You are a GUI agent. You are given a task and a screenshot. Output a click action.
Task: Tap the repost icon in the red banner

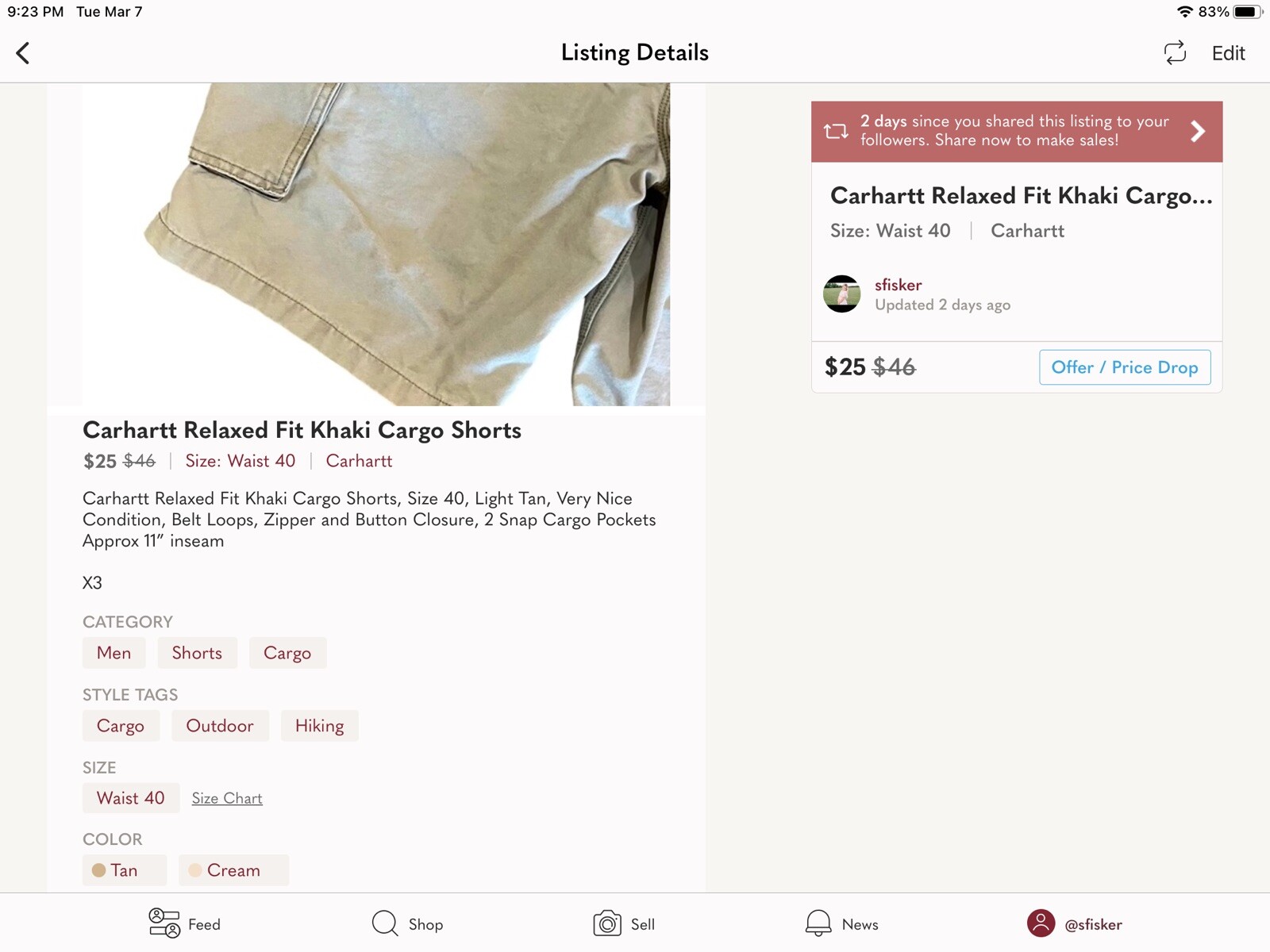[836, 131]
